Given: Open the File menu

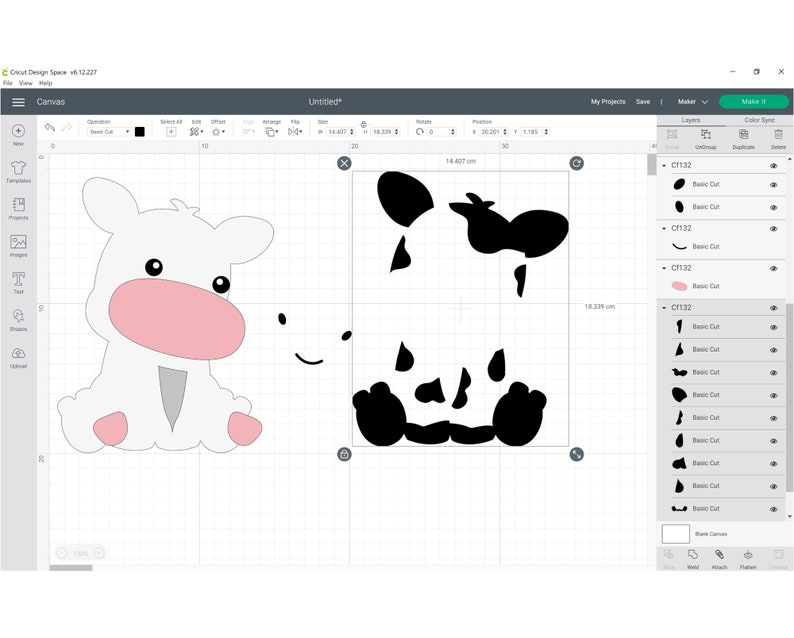Looking at the screenshot, I should [x=8, y=83].
